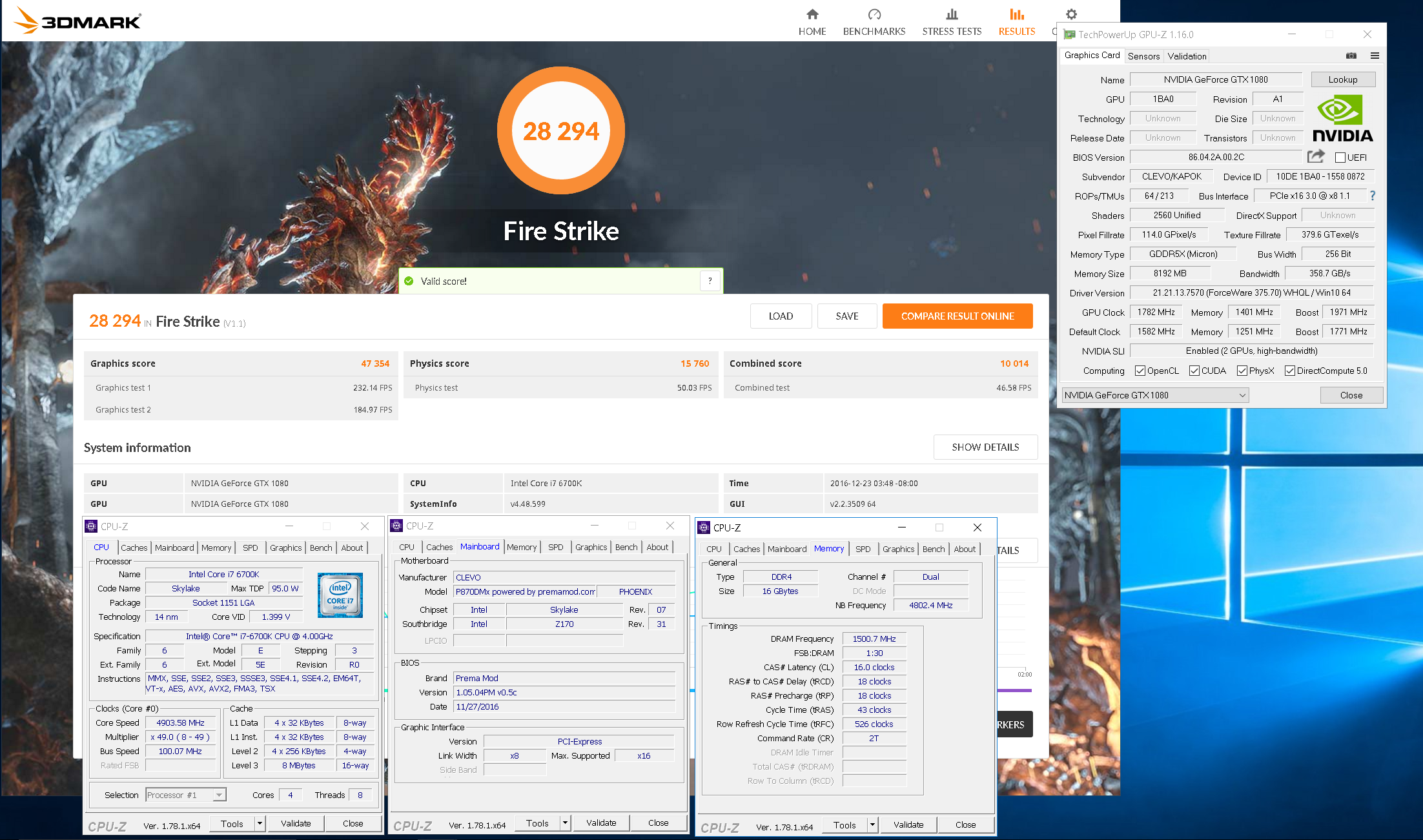Screen dimensions: 1423x840
Task: Click the GPU-Z BIOS save/share icon
Action: click(x=1316, y=156)
